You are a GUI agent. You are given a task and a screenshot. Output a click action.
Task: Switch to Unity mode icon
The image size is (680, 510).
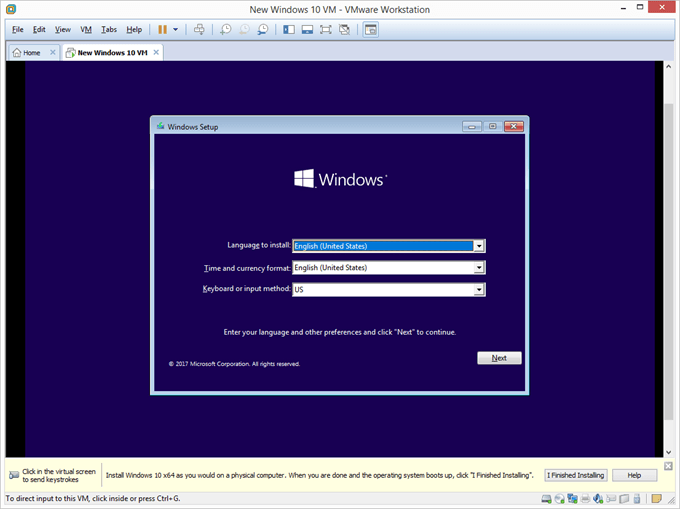344,30
